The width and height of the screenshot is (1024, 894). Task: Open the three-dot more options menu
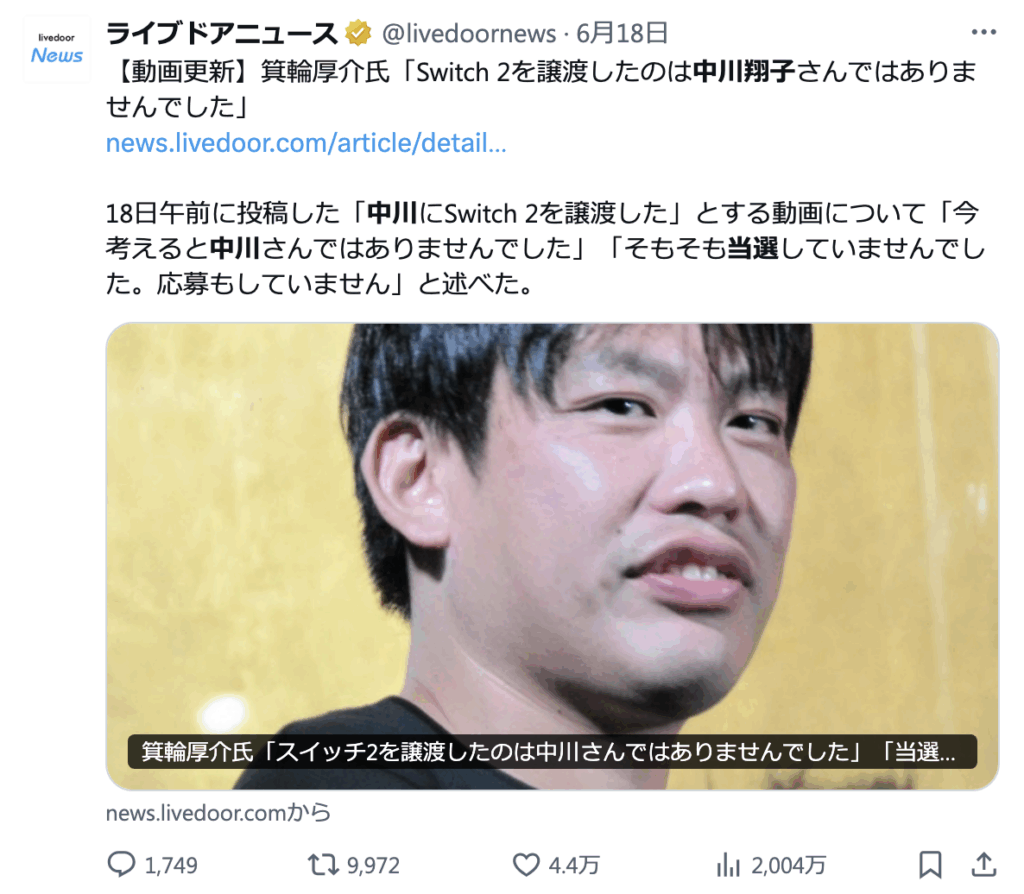983,32
